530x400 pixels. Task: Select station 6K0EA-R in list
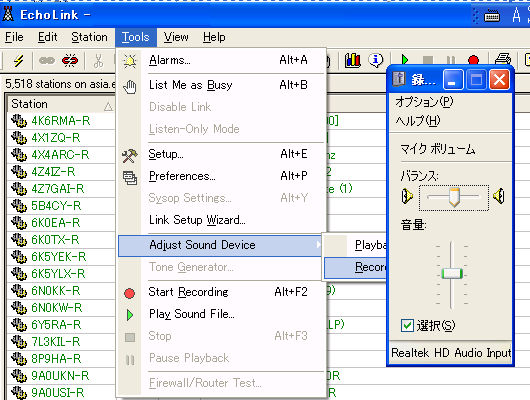click(56, 223)
